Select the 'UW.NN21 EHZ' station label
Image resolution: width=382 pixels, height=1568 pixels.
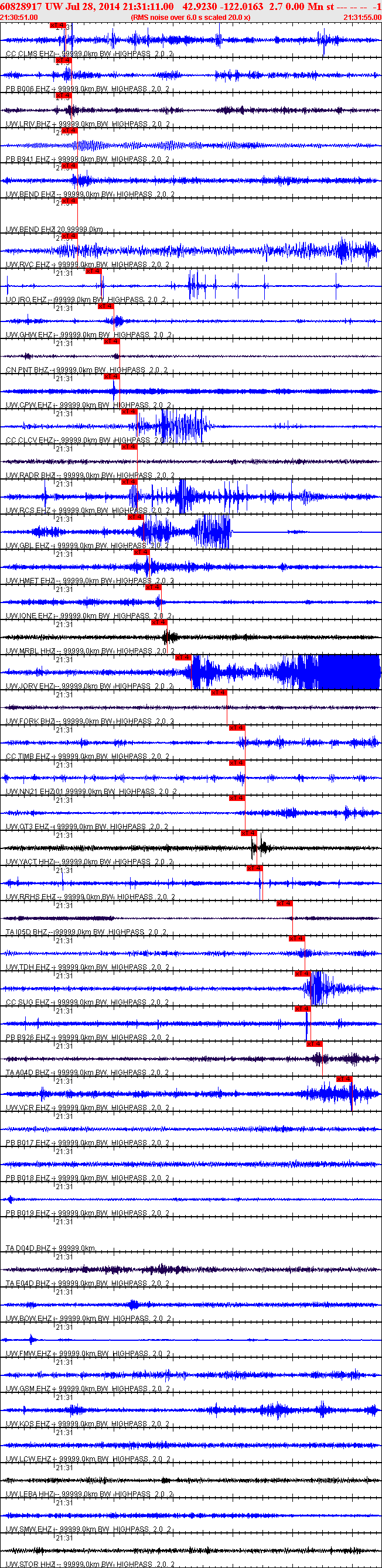(x=30, y=792)
